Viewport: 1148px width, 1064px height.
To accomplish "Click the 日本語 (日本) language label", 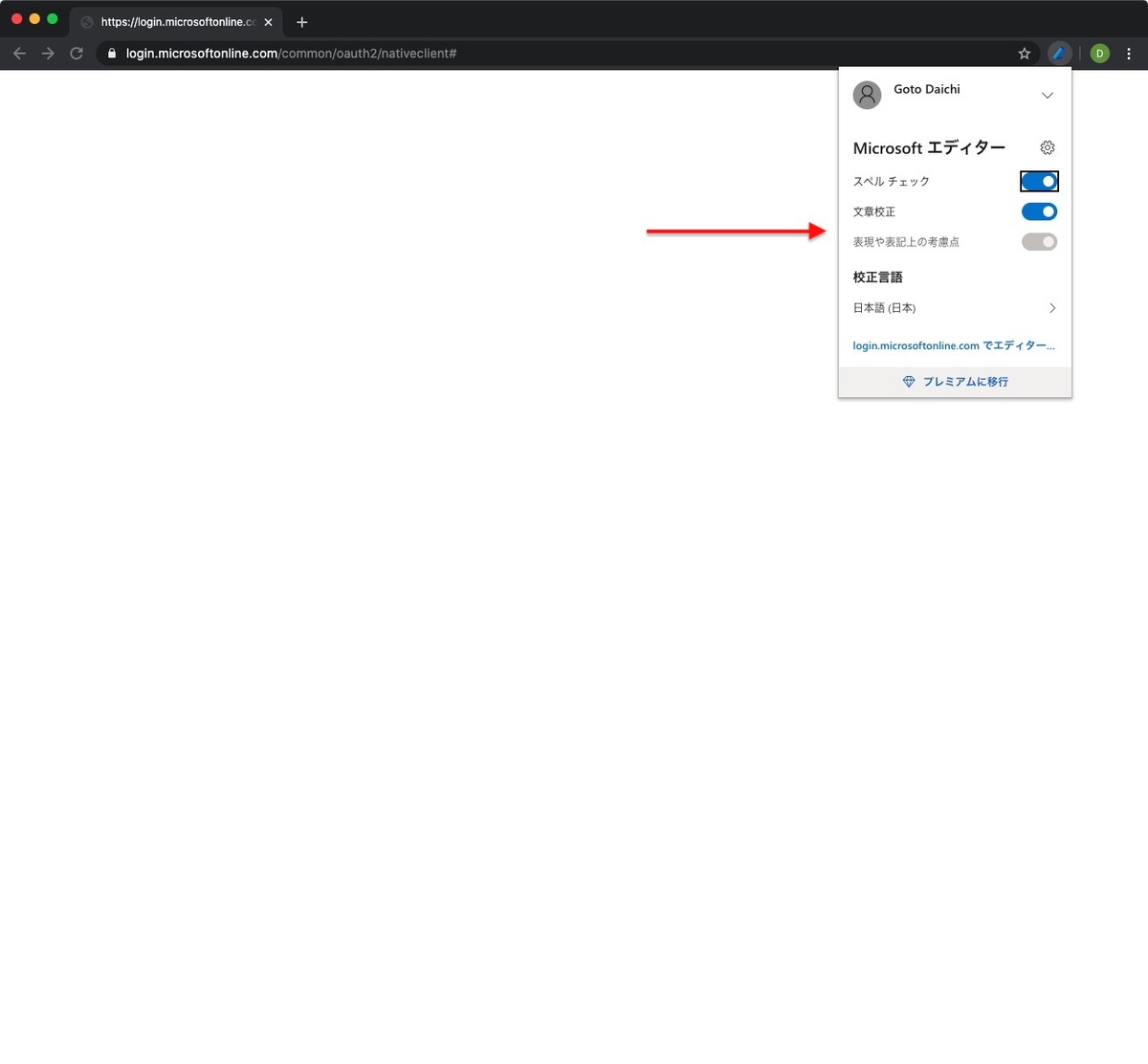I will point(884,308).
